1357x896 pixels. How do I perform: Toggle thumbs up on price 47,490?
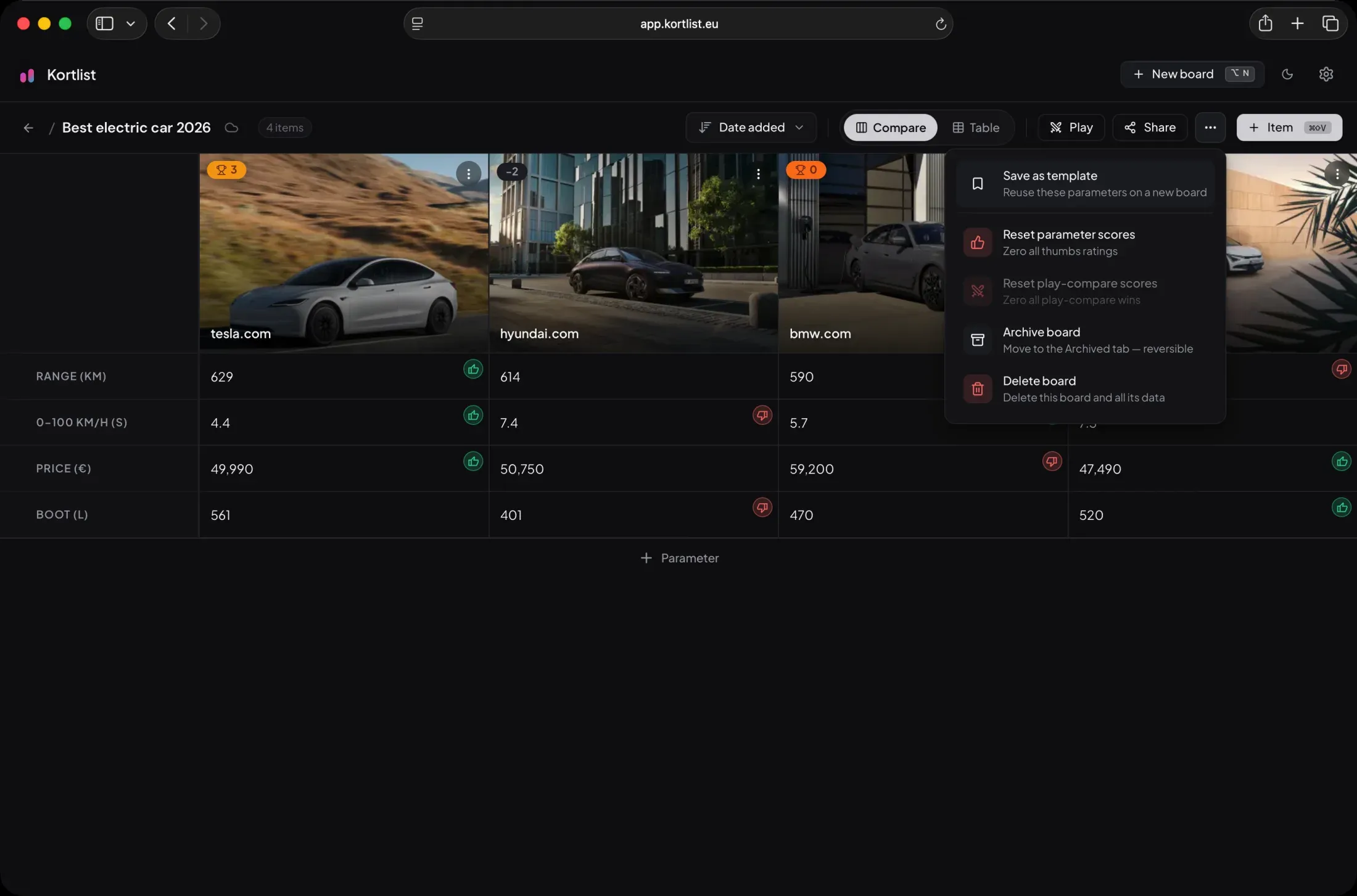click(1341, 462)
